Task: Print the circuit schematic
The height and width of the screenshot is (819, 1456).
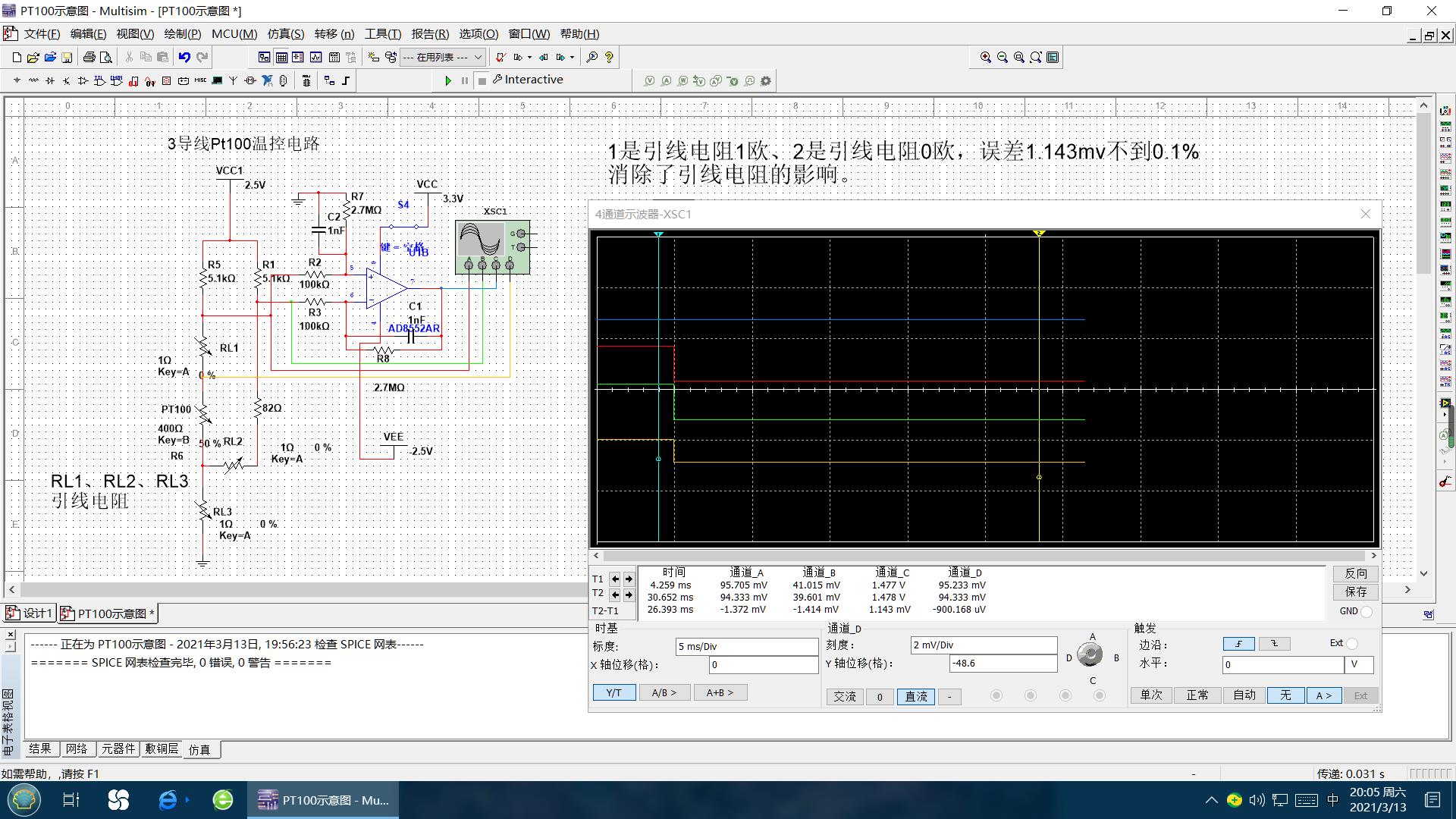Action: 89,57
